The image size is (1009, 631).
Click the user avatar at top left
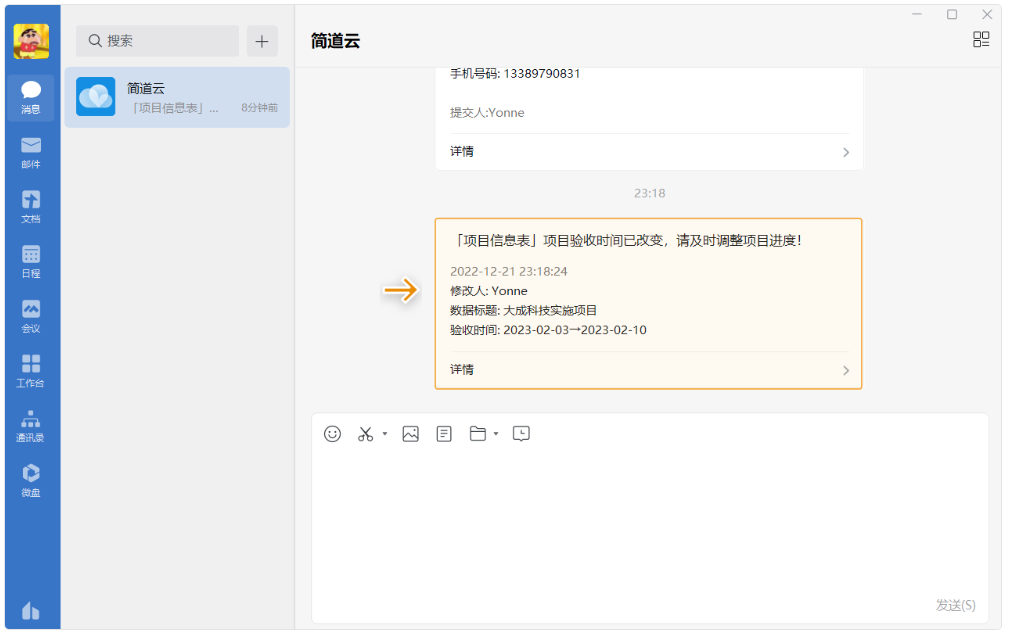[x=31, y=41]
